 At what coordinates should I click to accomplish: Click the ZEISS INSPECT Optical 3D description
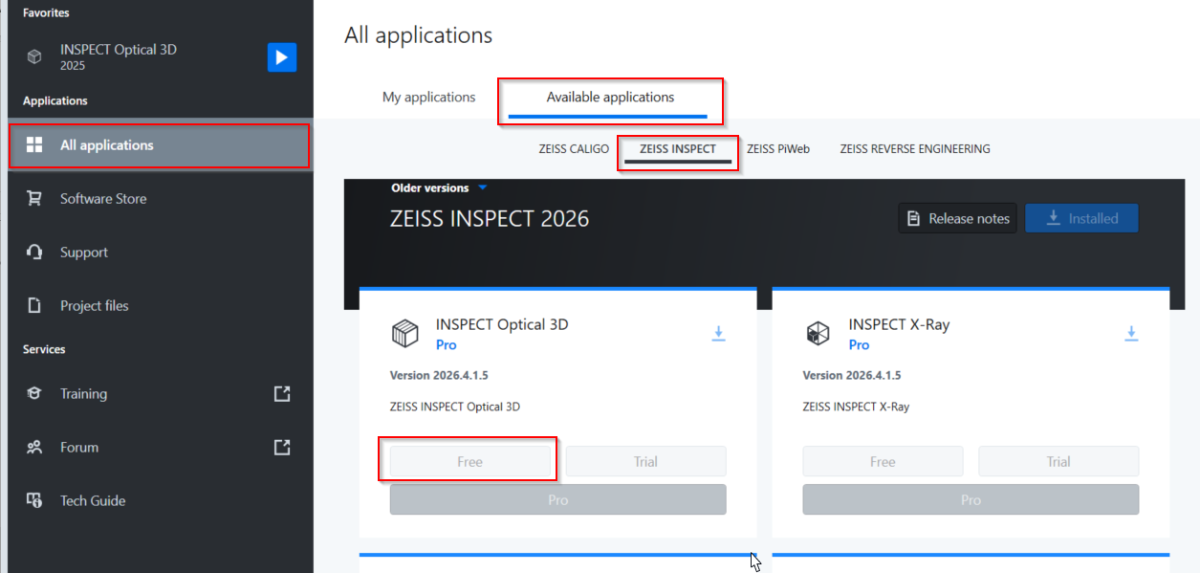tap(455, 407)
